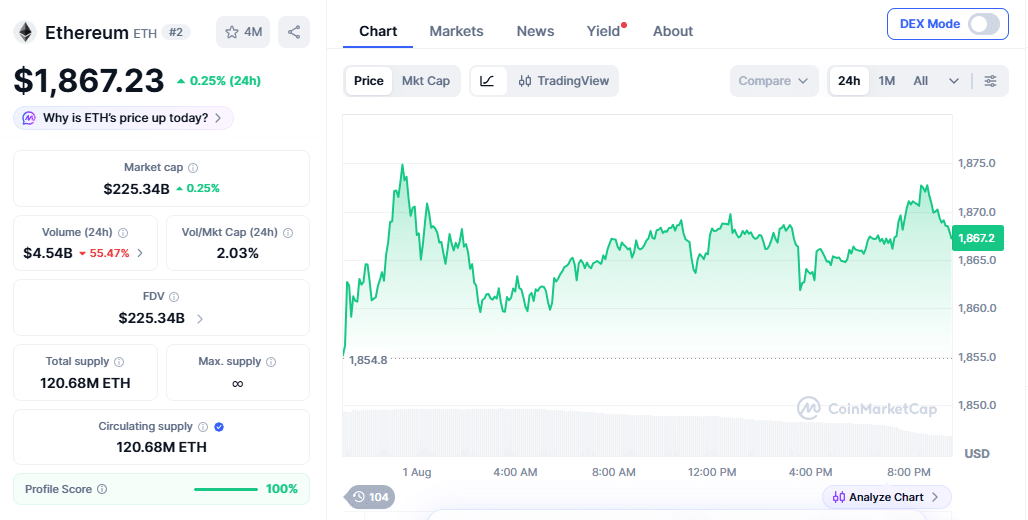Open the News tab
1028x520 pixels.
(535, 31)
